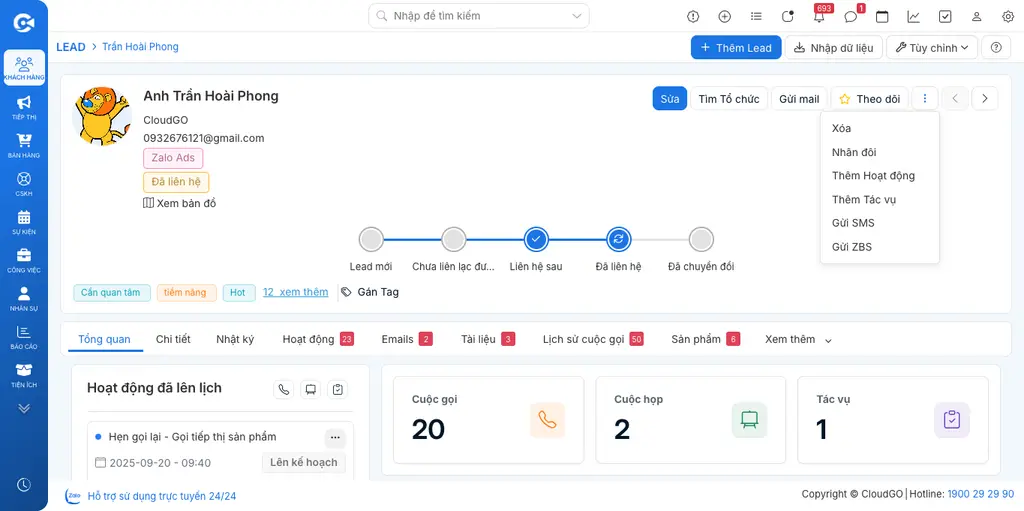Click the help question mark button
The height and width of the screenshot is (511, 1024).
tap(996, 48)
